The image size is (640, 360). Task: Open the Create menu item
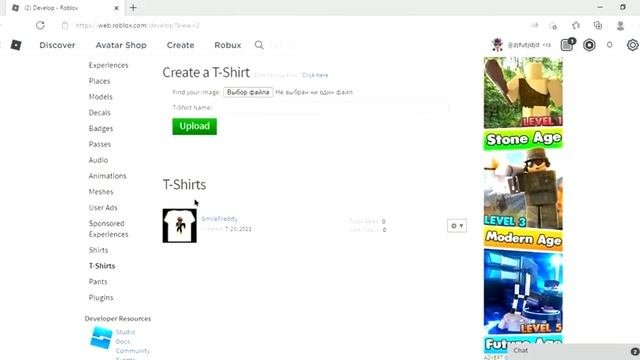pyautogui.click(x=180, y=45)
